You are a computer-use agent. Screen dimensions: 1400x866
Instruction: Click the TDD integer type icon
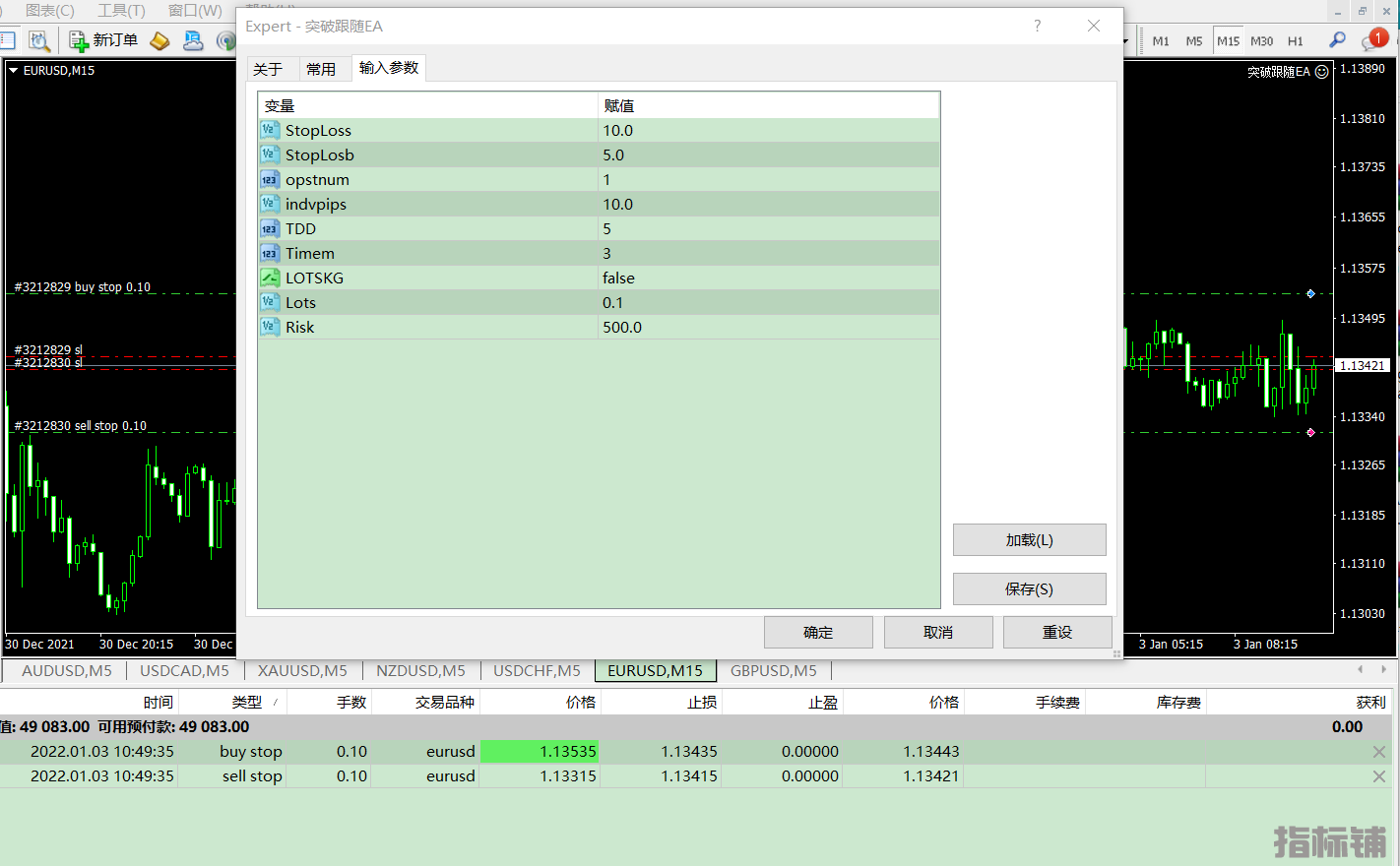tap(270, 228)
